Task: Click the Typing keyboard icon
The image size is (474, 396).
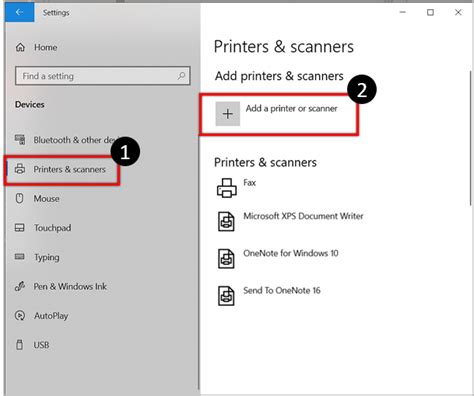Action: pos(20,257)
